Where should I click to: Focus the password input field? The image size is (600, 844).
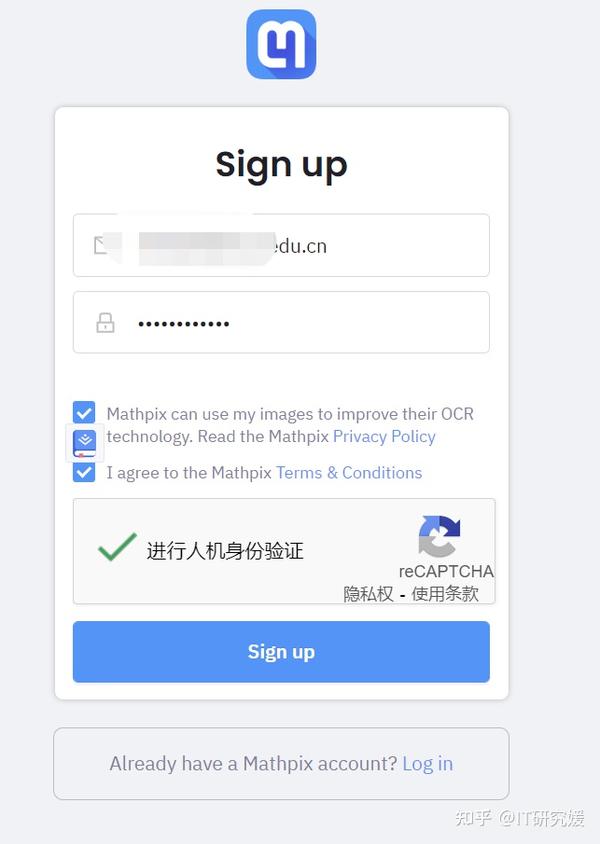coord(281,322)
